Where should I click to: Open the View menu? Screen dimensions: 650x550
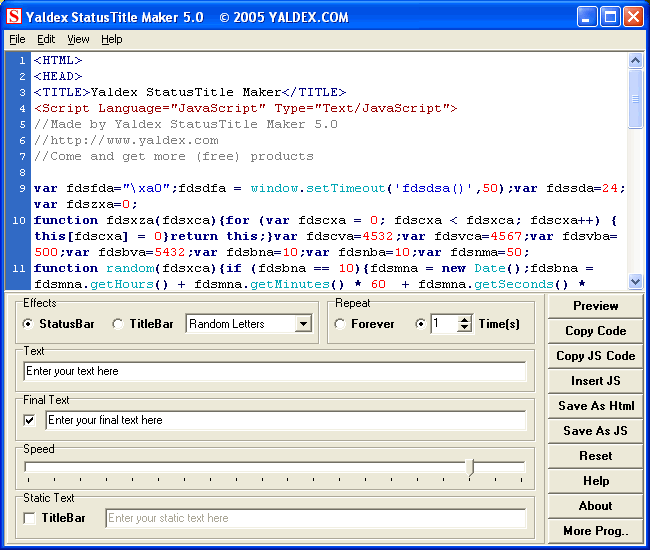coord(78,39)
